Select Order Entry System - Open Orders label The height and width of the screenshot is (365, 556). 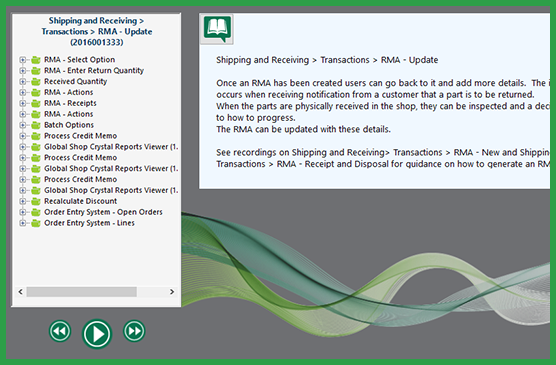tap(103, 212)
